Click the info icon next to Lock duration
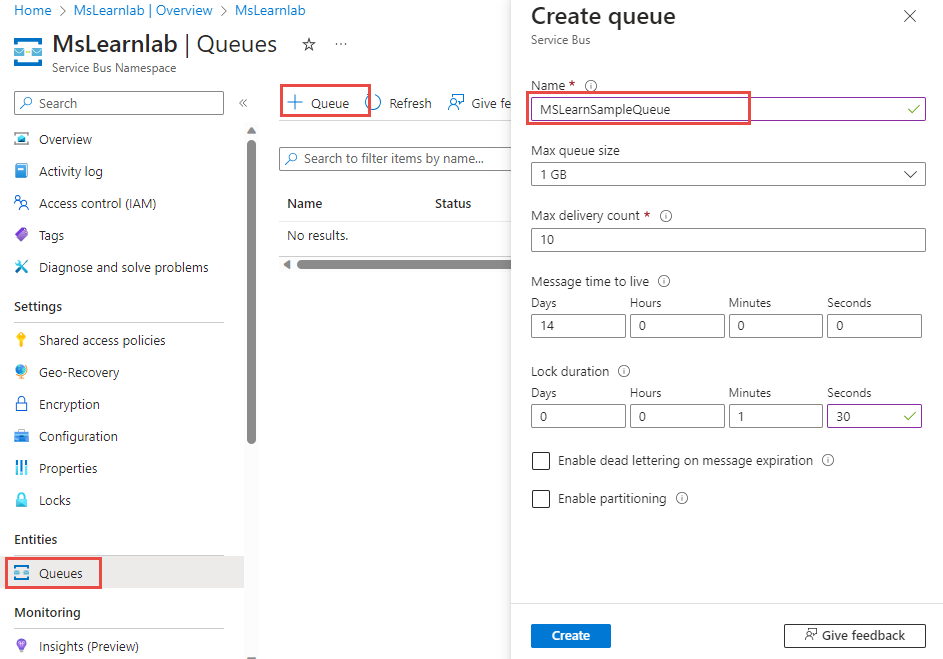The height and width of the screenshot is (659, 943). 624,371
